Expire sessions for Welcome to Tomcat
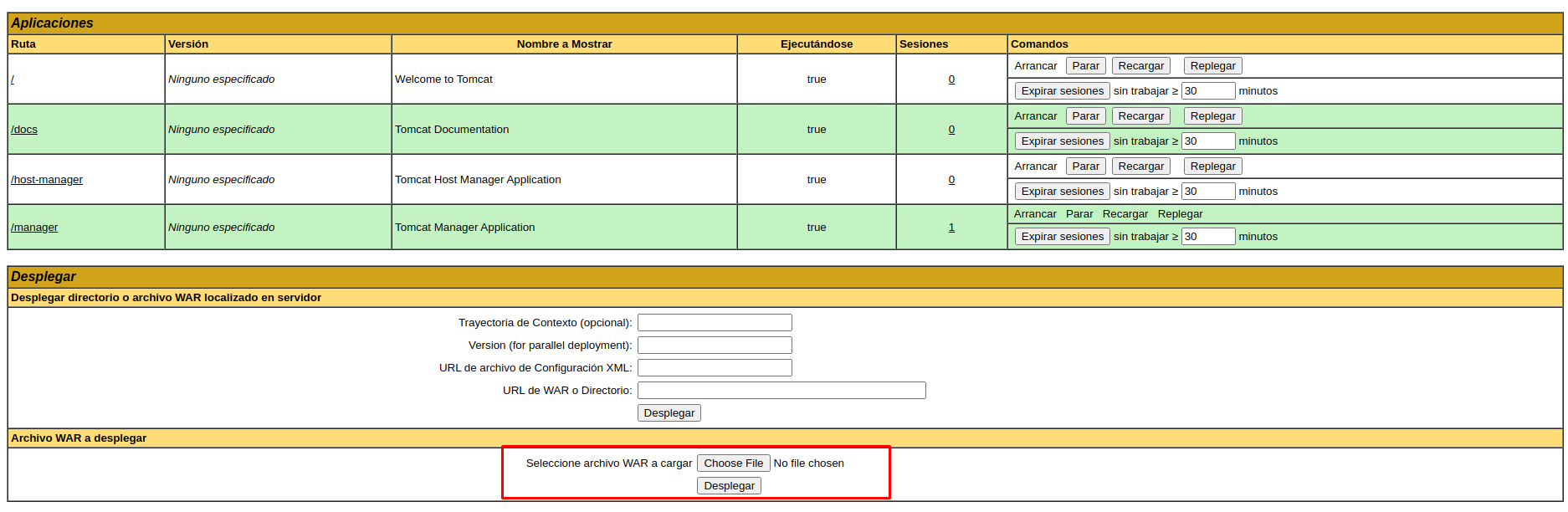 pyautogui.click(x=1063, y=91)
